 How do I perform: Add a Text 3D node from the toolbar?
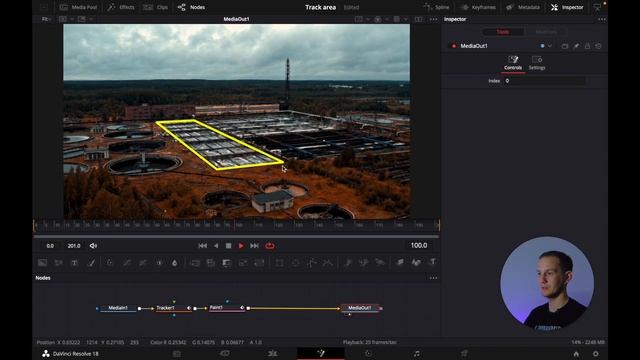pyautogui.click(x=432, y=262)
